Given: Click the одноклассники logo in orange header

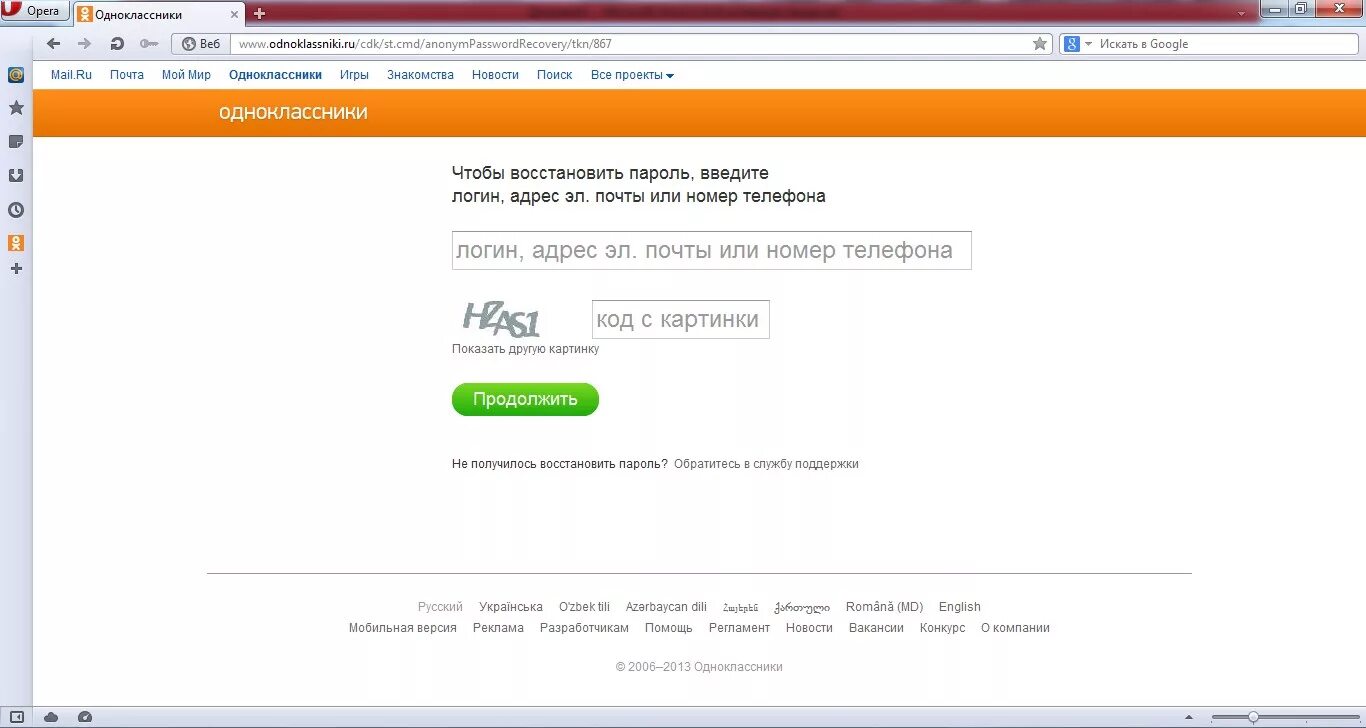Looking at the screenshot, I should tap(293, 113).
